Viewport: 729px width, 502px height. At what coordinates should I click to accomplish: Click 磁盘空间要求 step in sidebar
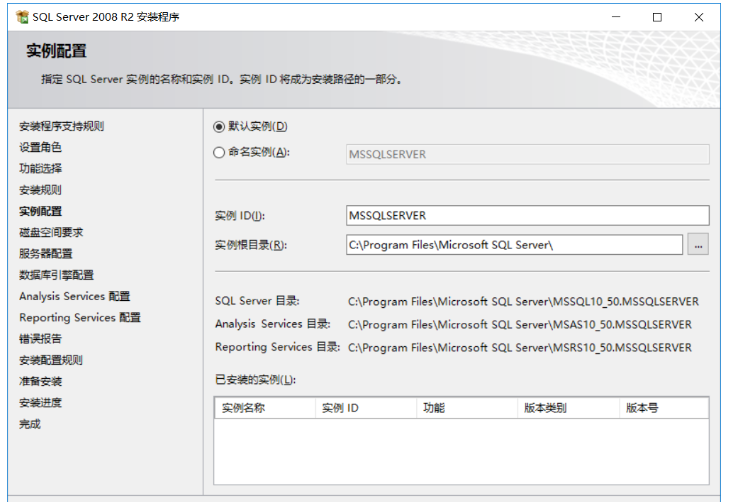[51, 232]
